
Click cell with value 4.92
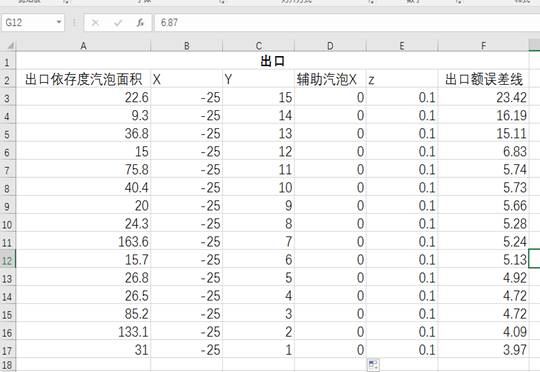[x=484, y=278]
